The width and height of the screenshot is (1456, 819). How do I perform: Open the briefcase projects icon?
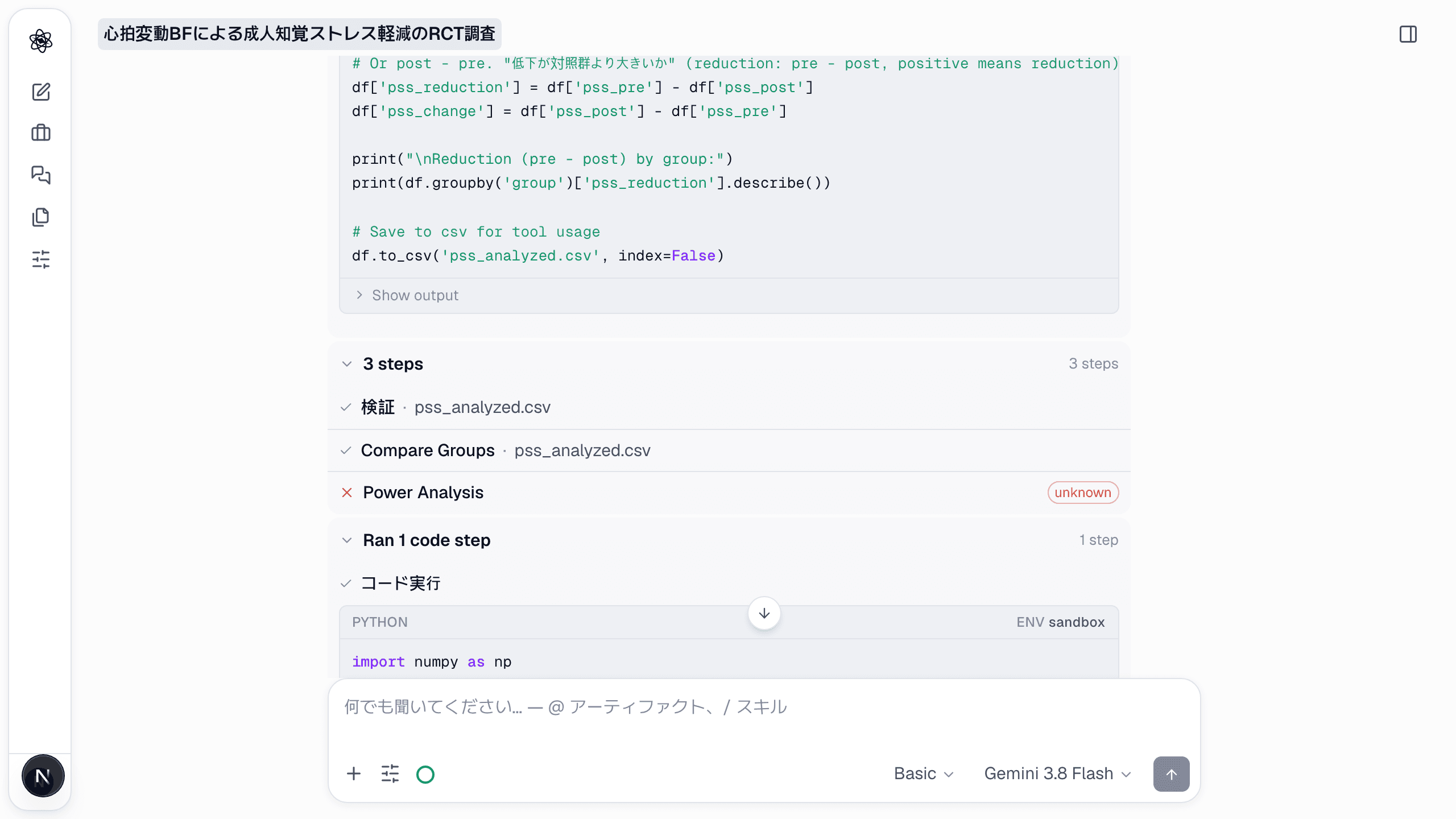[x=41, y=133]
